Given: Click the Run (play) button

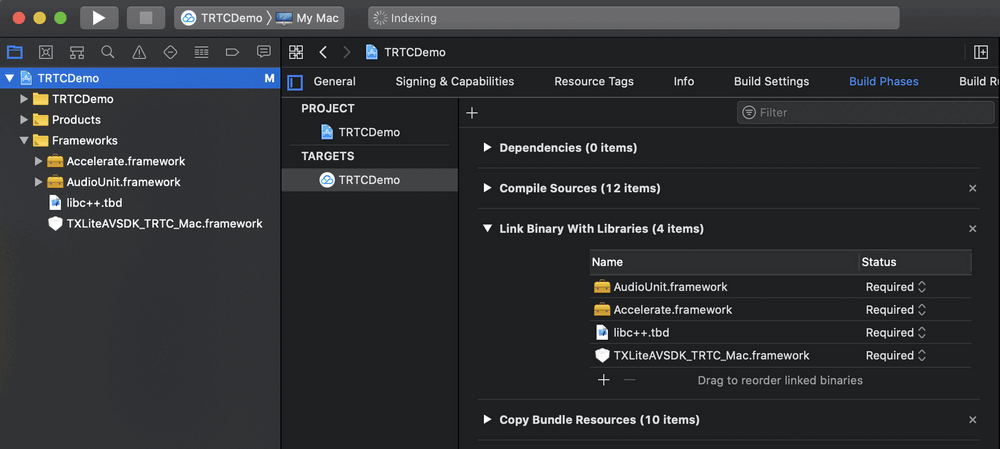Looking at the screenshot, I should tap(98, 18).
